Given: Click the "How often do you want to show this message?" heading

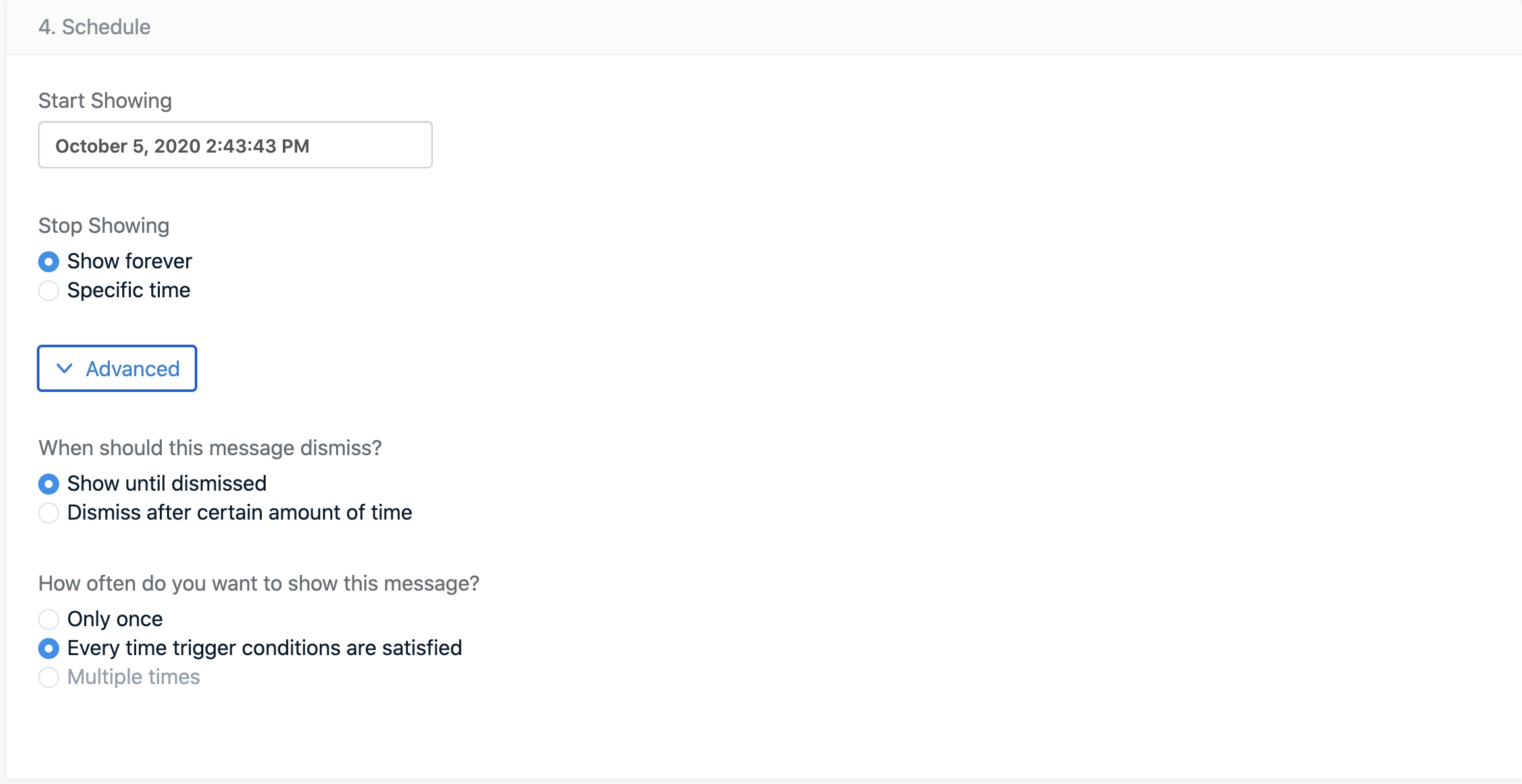Looking at the screenshot, I should click(x=259, y=583).
